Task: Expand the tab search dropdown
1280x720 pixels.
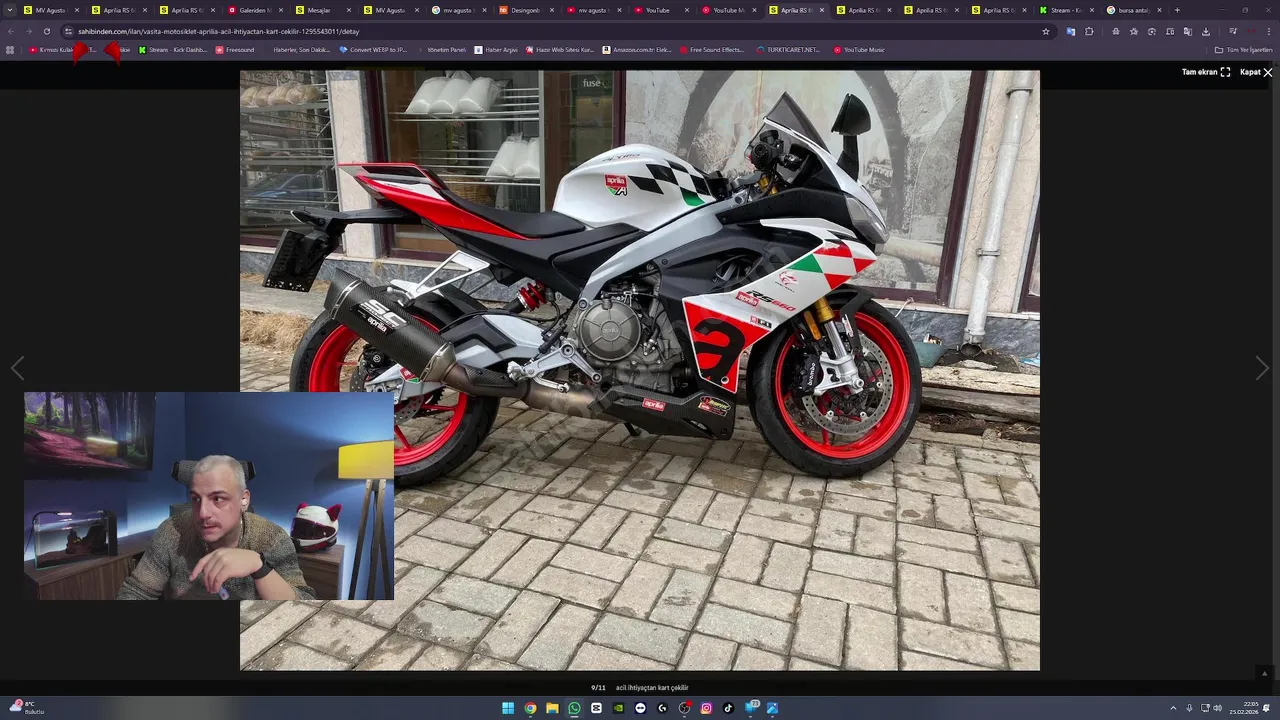Action: (10, 10)
